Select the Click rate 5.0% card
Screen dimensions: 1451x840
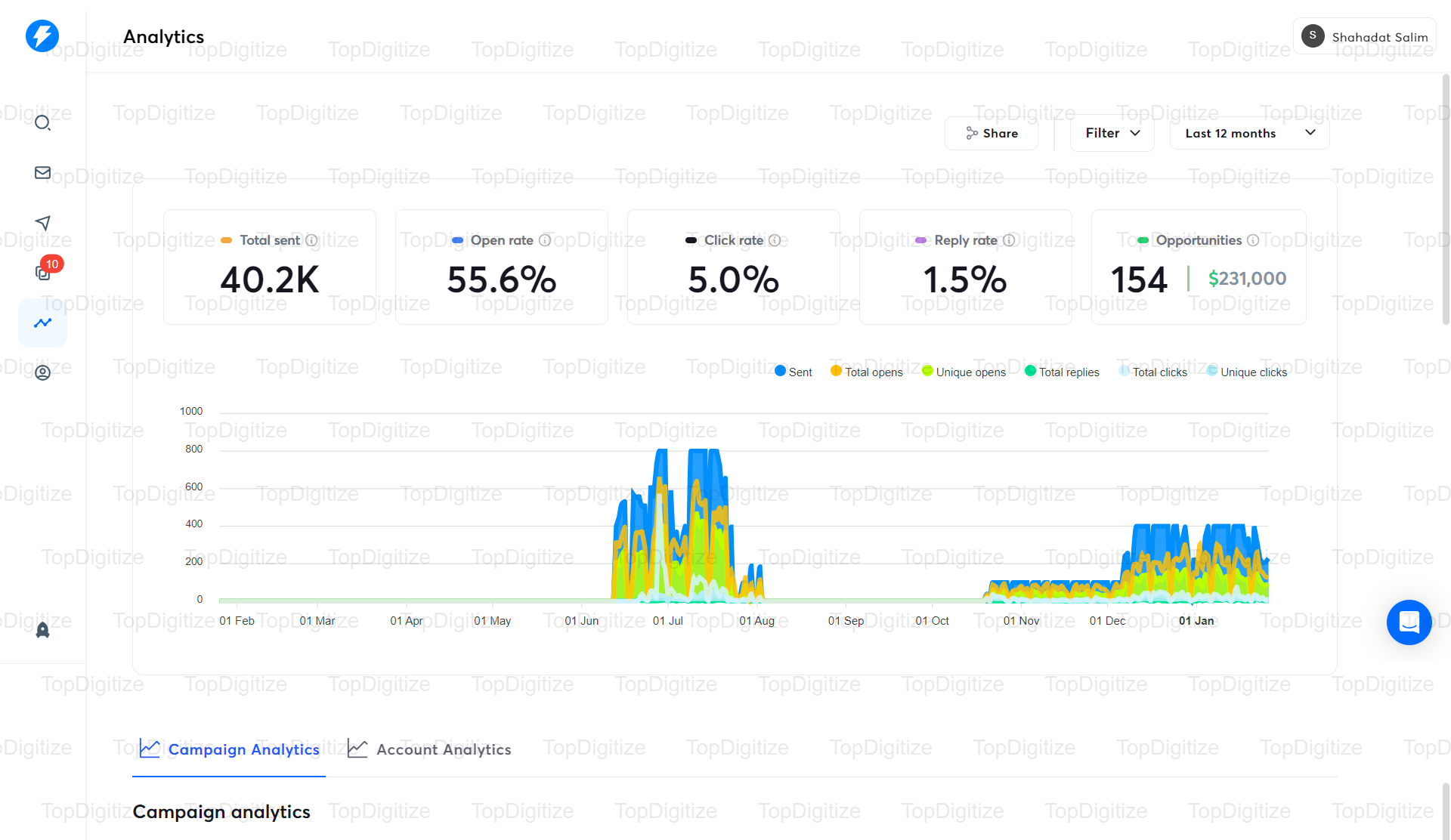point(734,267)
